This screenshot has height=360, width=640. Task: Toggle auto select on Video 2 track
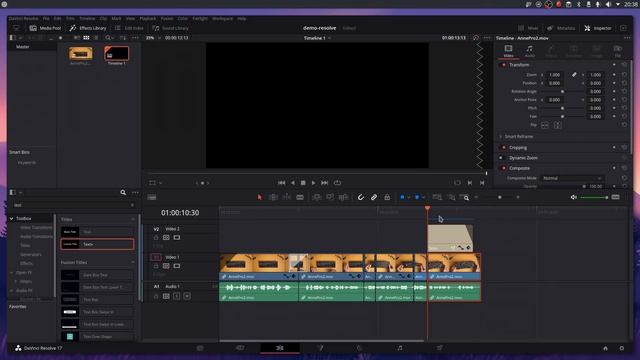[166, 238]
